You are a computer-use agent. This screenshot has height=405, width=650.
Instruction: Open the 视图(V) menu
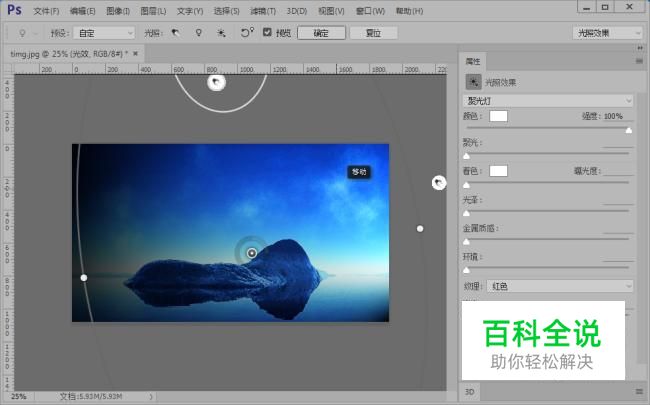331,11
